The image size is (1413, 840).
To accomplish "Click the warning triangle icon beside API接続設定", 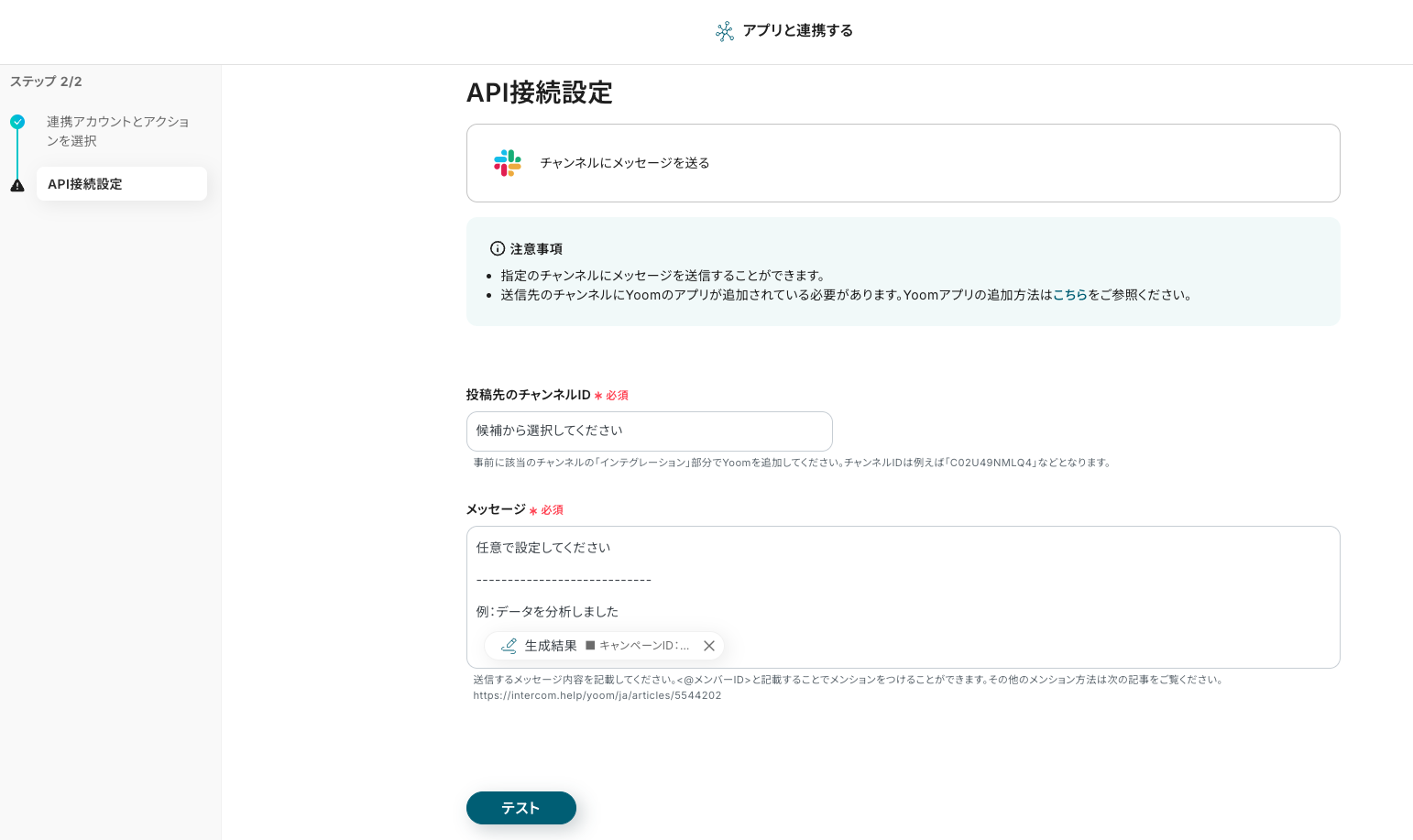I will click(17, 185).
